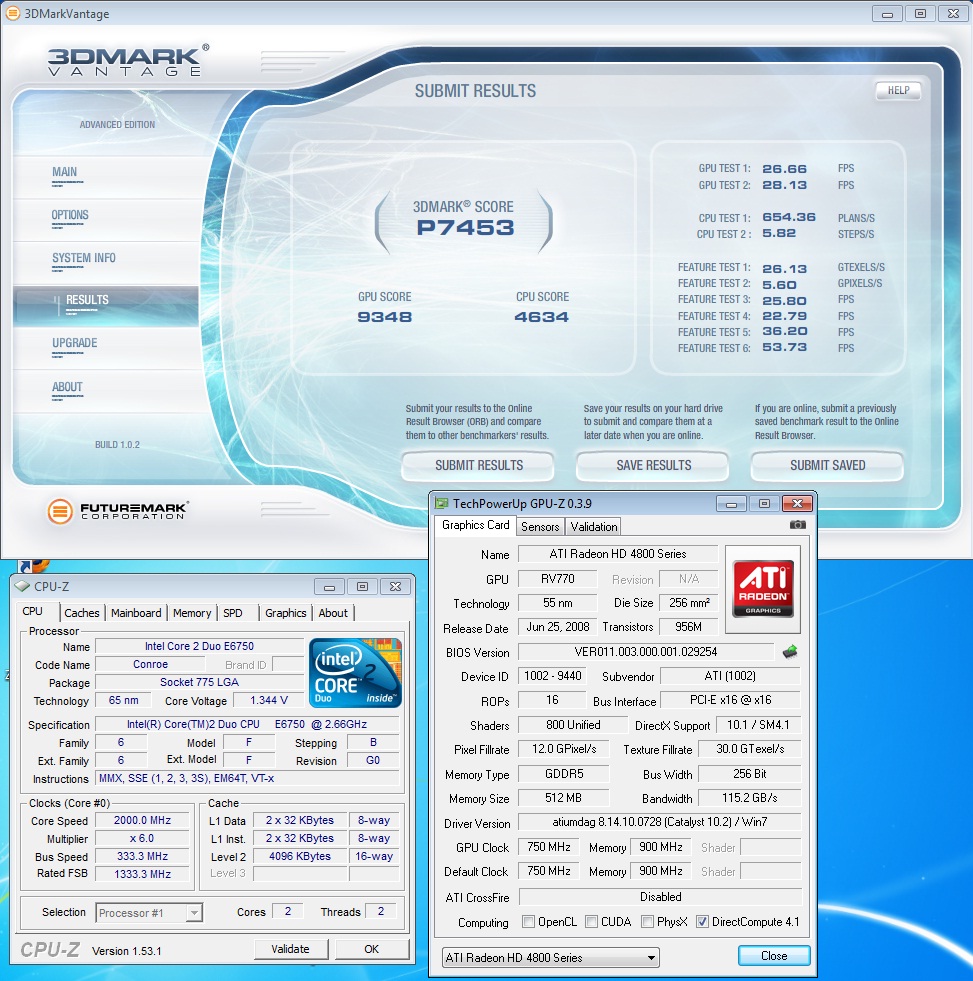Click the Level 2 cache value '4096 KBytes'
Image resolution: width=973 pixels, height=981 pixels.
point(300,856)
